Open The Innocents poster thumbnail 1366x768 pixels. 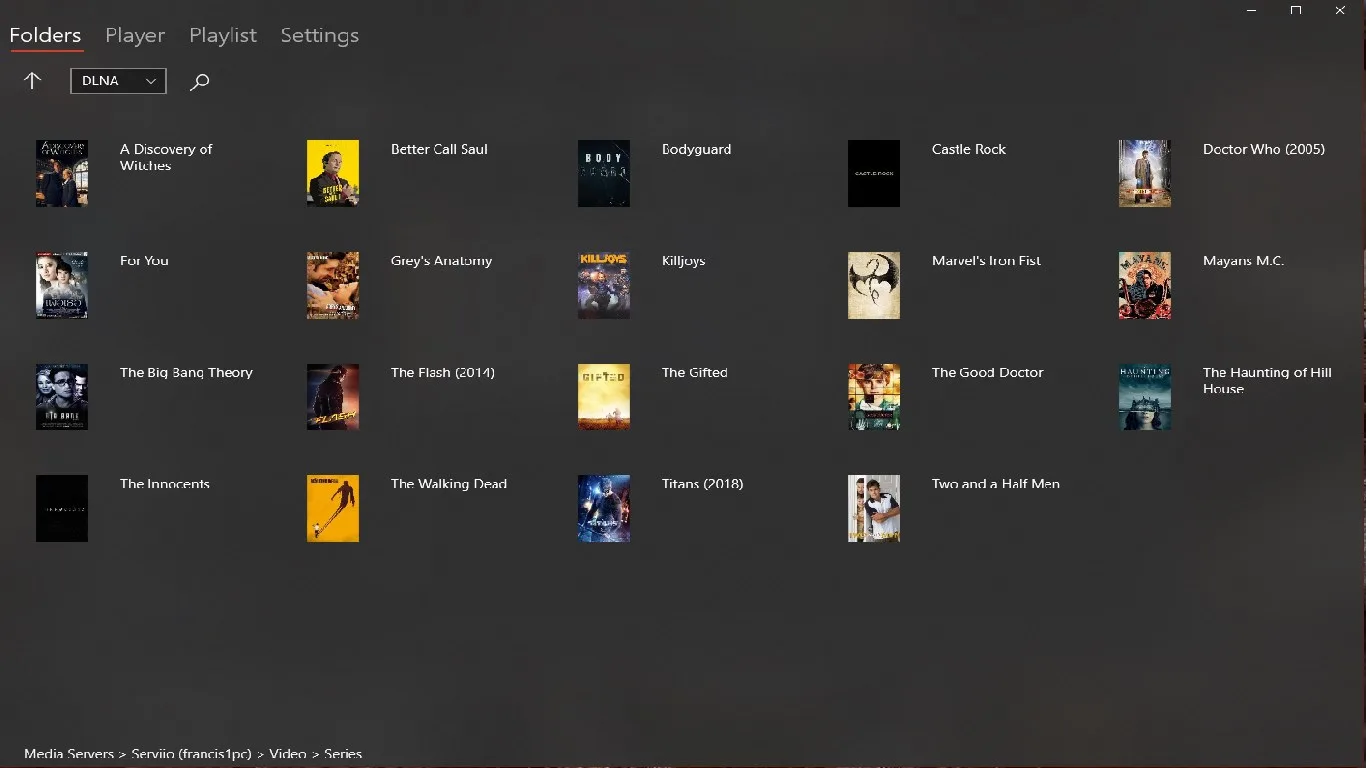coord(62,508)
